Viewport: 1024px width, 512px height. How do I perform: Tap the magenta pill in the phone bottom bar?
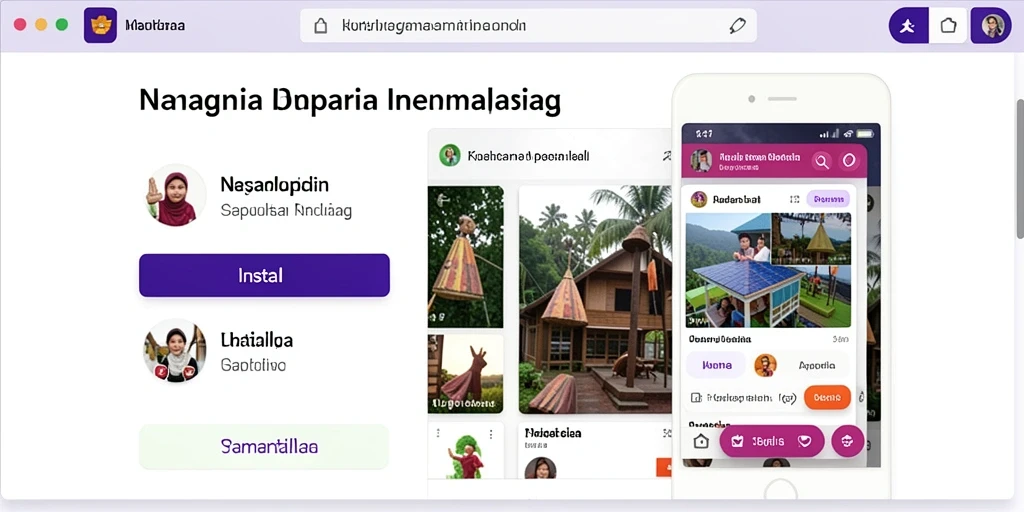click(771, 441)
